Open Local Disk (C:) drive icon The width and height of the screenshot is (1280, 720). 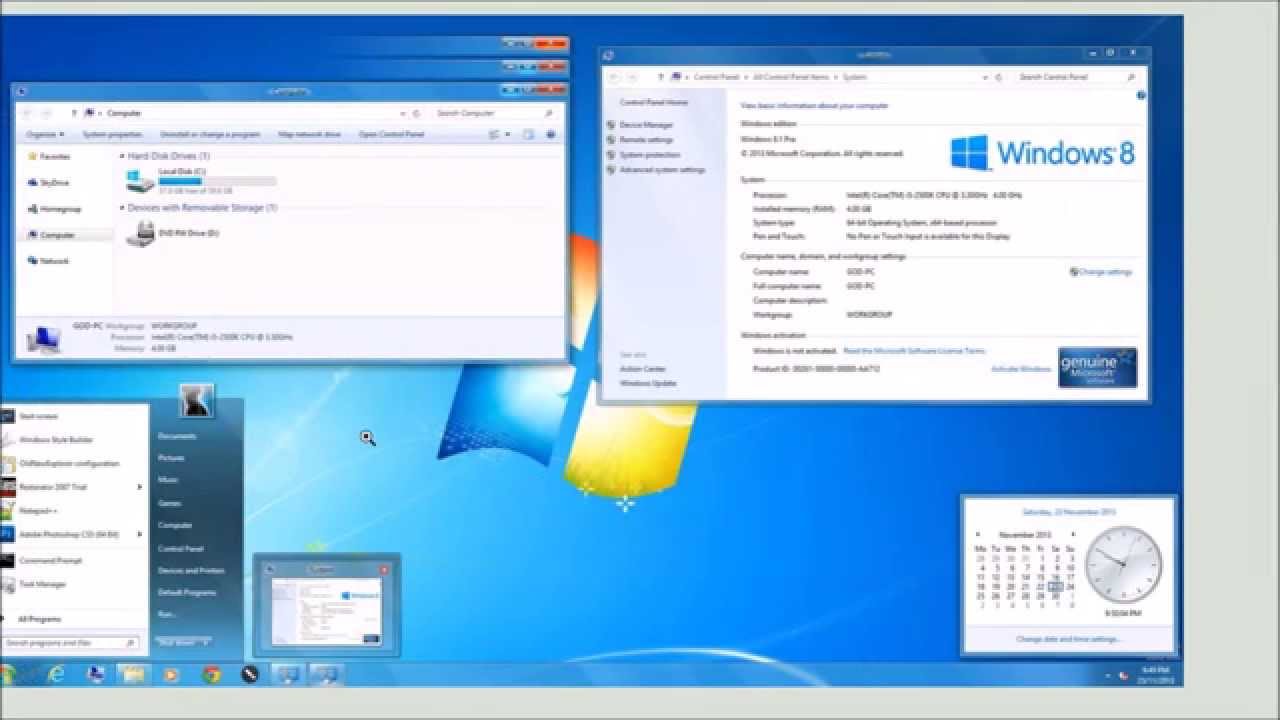[140, 181]
